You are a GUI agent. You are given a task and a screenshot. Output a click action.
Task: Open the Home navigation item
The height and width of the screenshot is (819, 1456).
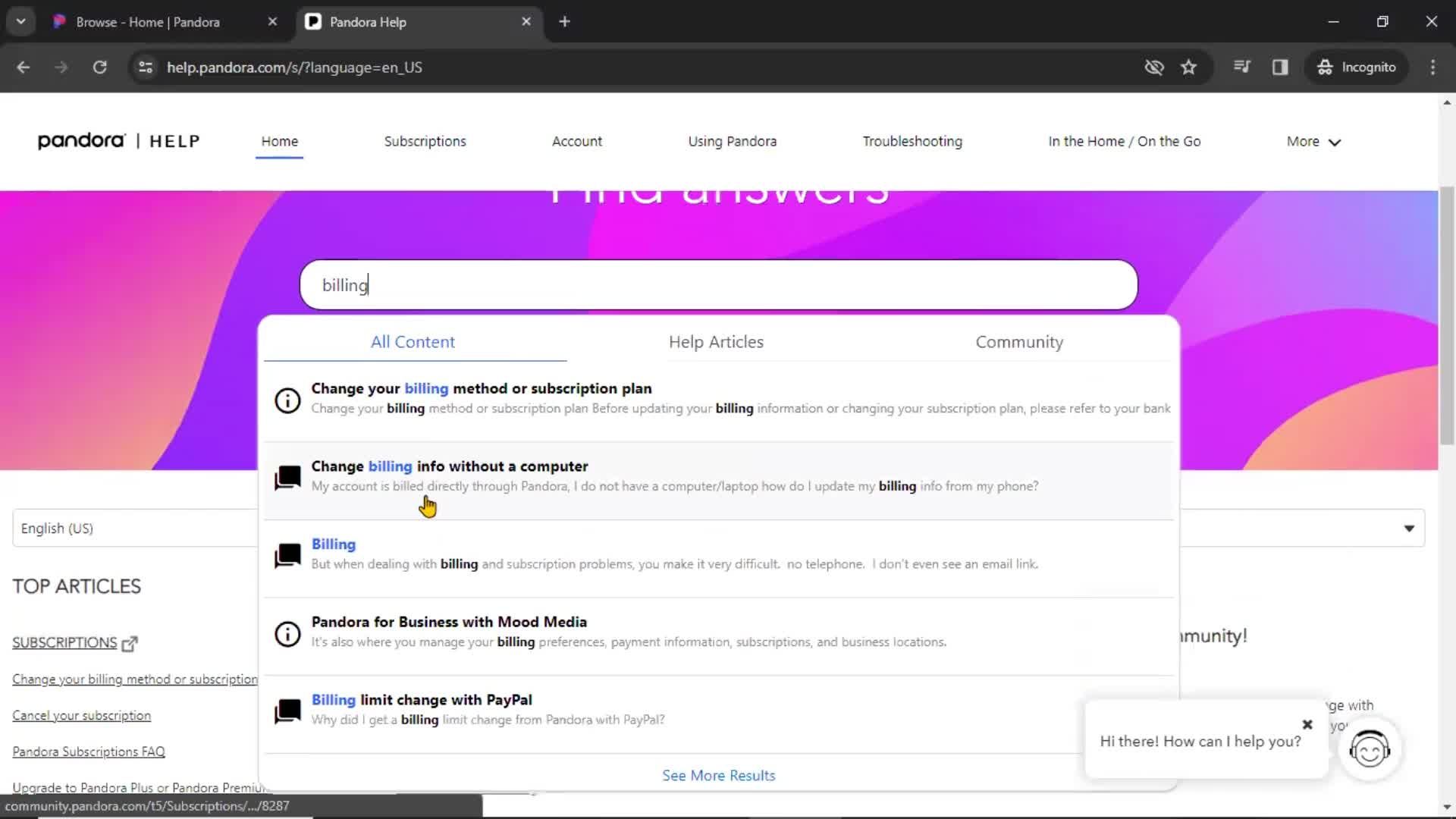point(279,141)
